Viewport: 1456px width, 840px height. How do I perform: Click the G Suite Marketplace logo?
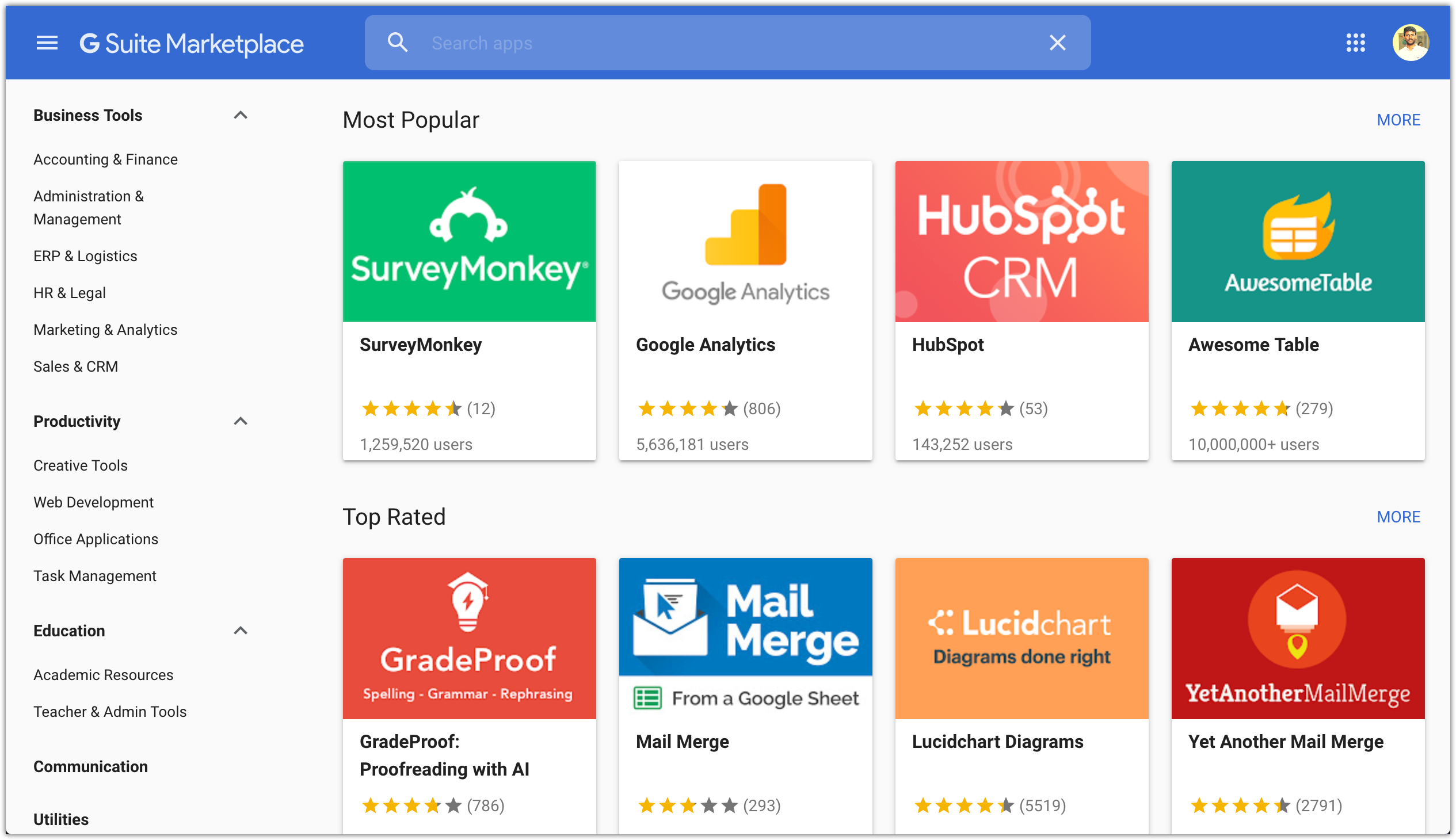pyautogui.click(x=192, y=44)
